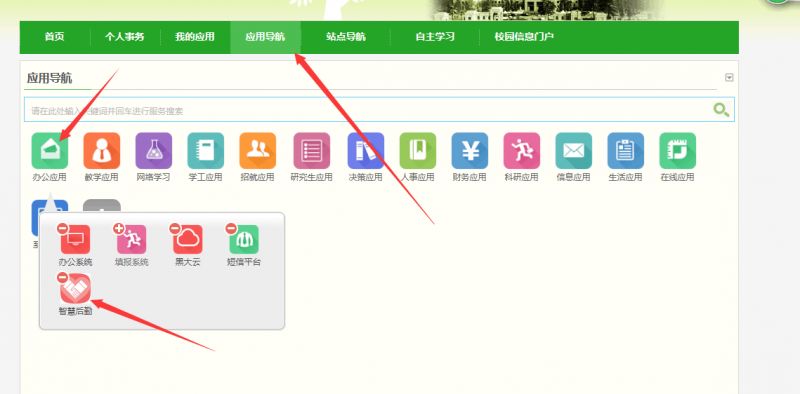Go to the 首页 tab
Viewport: 800px width, 394px height.
pyautogui.click(x=55, y=37)
